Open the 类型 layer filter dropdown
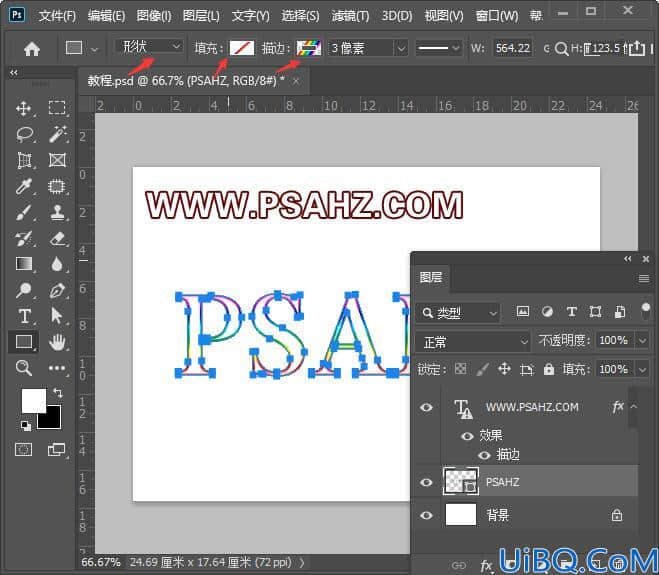Image resolution: width=659 pixels, height=575 pixels. click(459, 313)
